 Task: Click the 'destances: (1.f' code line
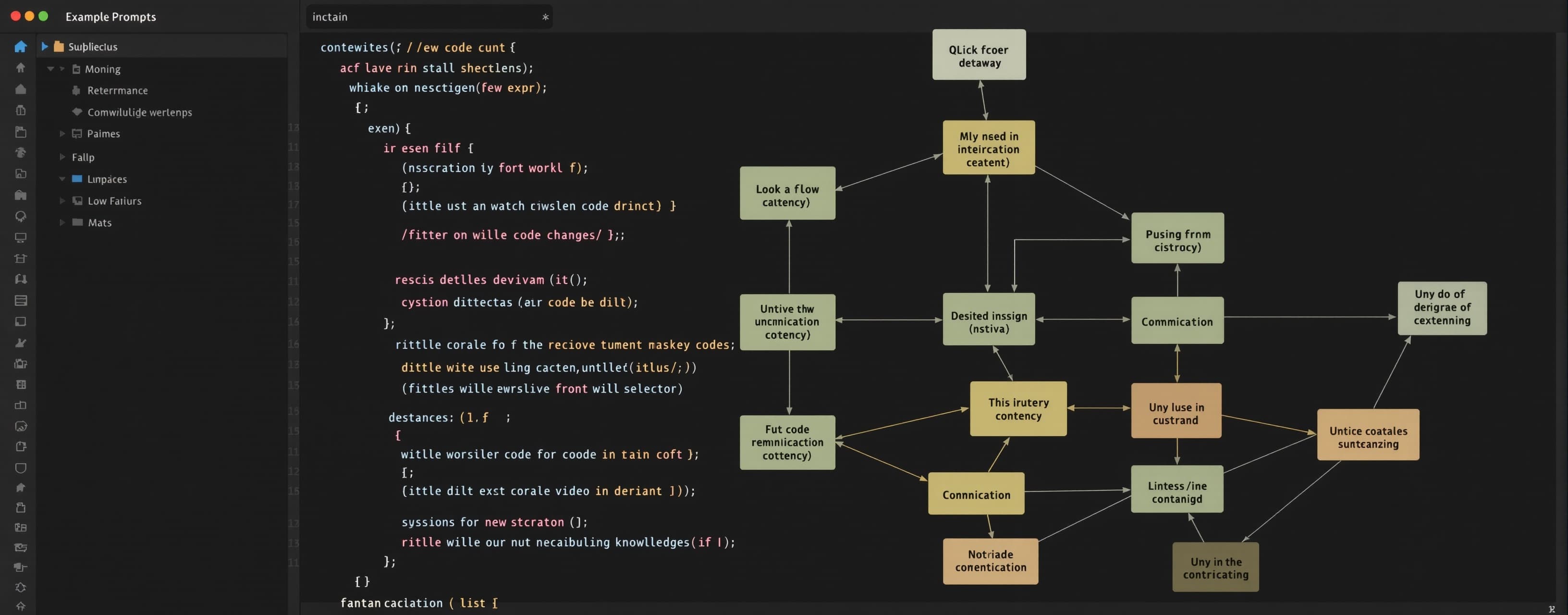point(449,417)
